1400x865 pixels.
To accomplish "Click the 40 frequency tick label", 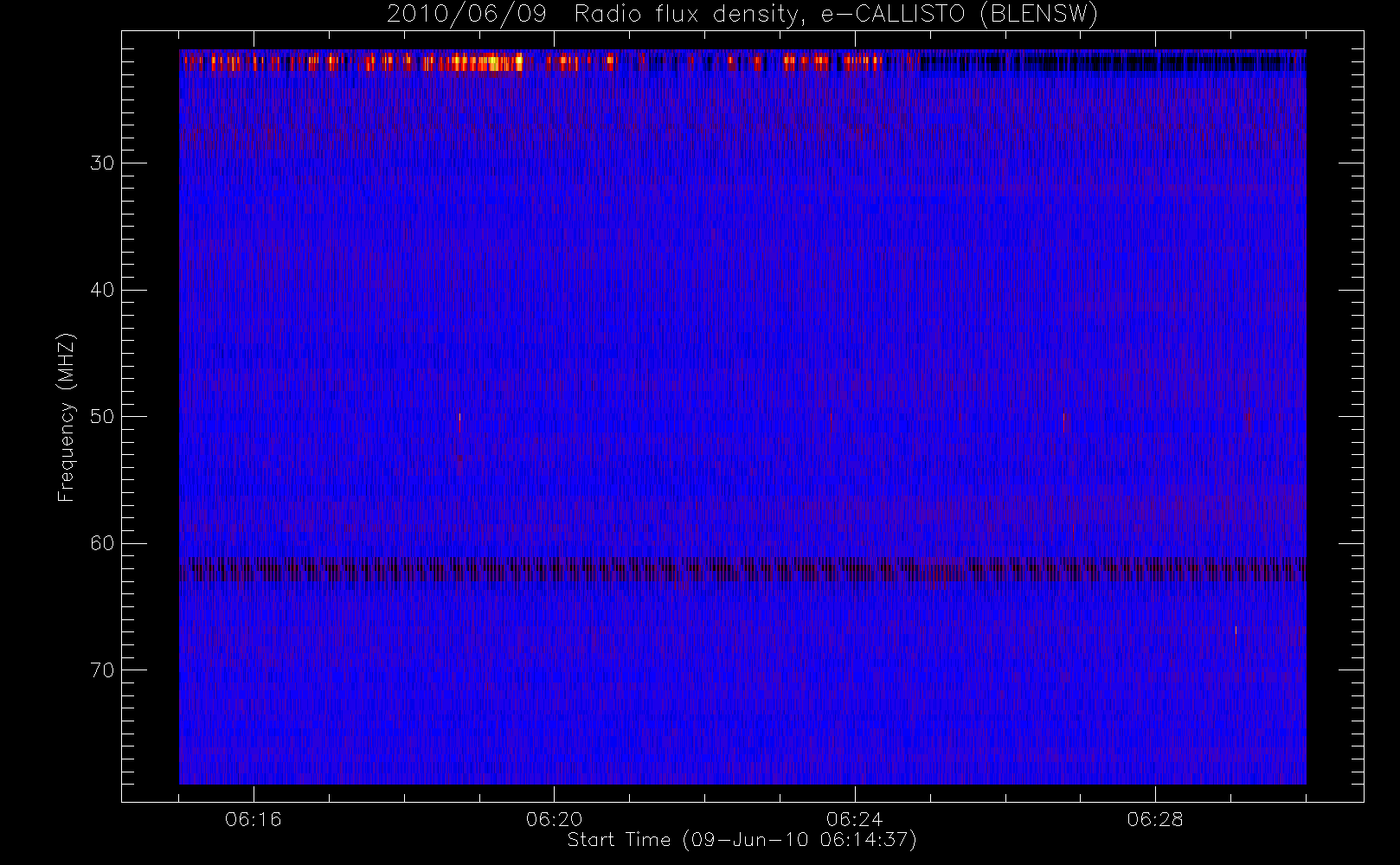I will point(102,290).
